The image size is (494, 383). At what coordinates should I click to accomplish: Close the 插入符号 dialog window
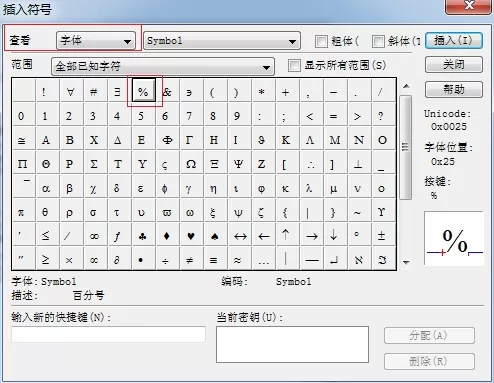(x=468, y=6)
